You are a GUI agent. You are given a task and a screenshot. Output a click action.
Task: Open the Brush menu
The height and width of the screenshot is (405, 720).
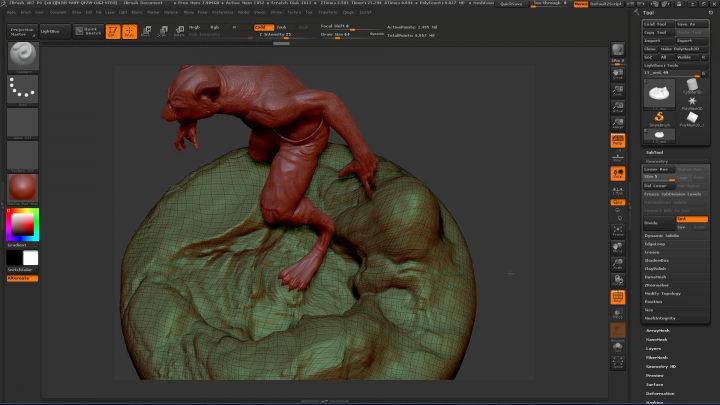[x=26, y=12]
